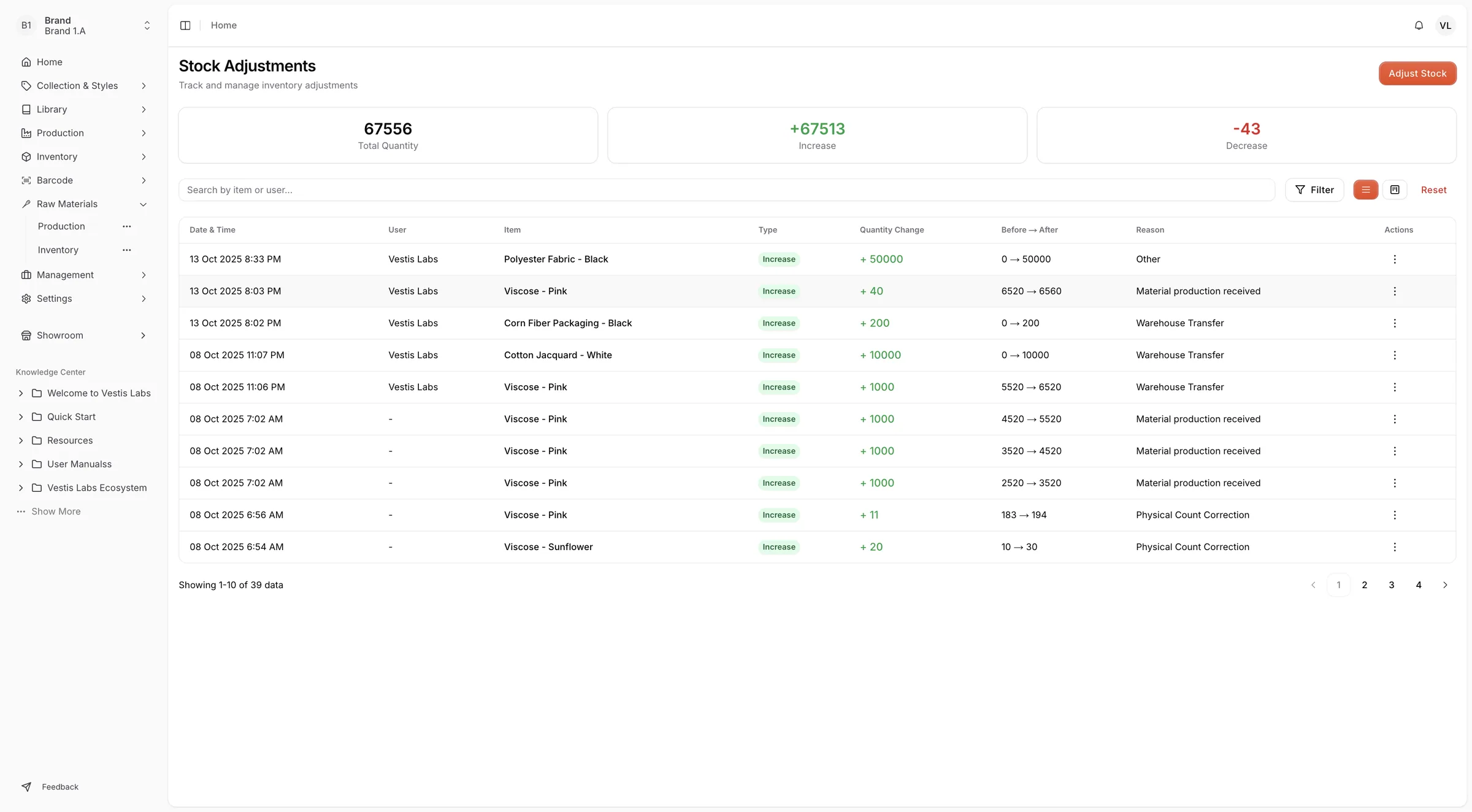1472x812 pixels.
Task: Expand the Production sidebar section
Action: tap(84, 133)
